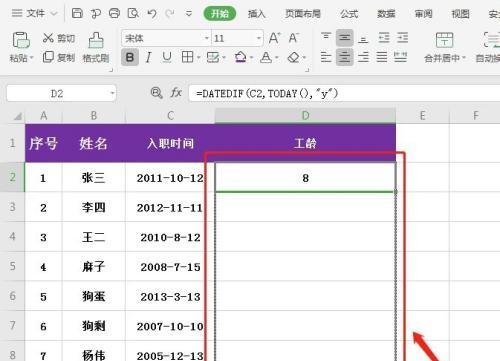Click the export to PDF icon
The height and width of the screenshot is (361, 500).
96,14
